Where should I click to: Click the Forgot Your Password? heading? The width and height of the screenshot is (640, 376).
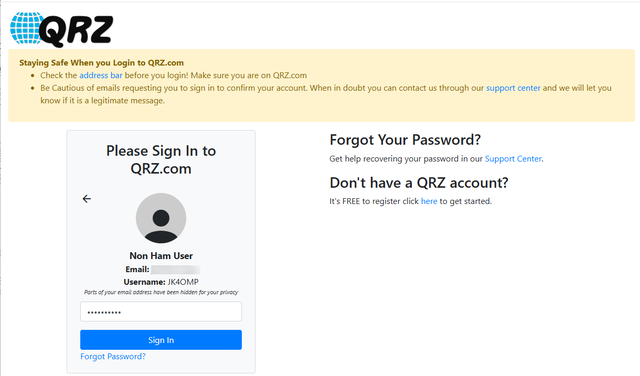(x=405, y=140)
